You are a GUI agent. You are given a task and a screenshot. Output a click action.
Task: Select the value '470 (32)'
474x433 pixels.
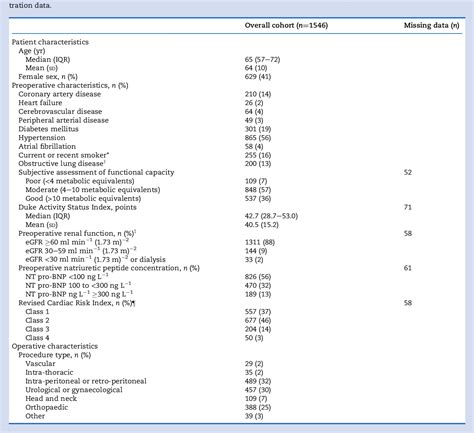[258, 285]
